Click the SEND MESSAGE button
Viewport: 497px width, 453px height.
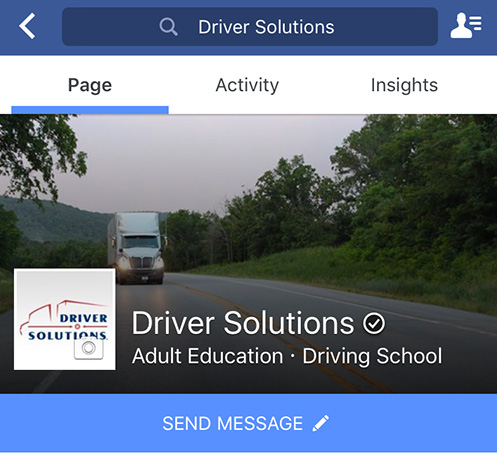(x=248, y=423)
